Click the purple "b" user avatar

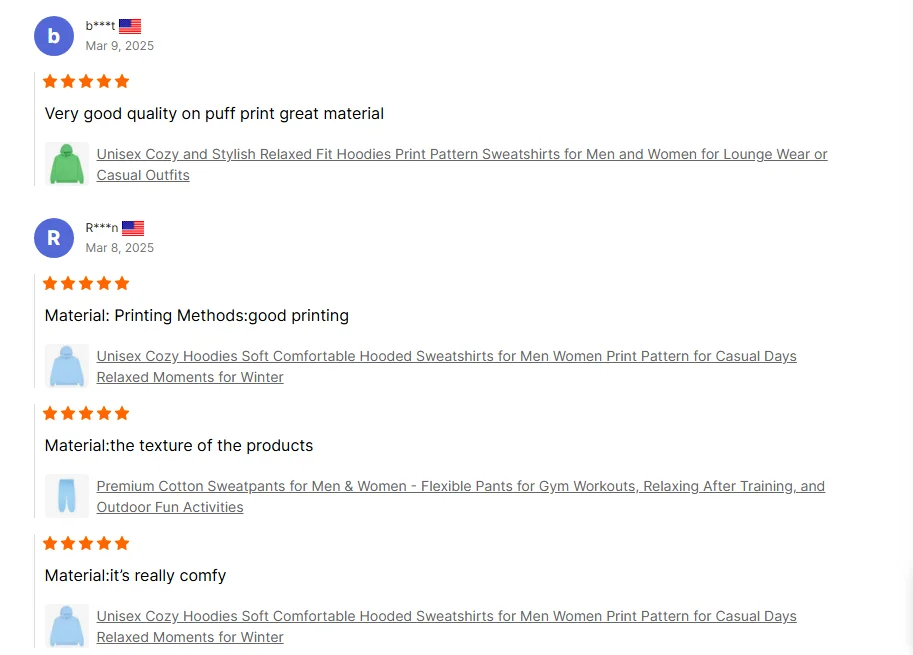54,36
